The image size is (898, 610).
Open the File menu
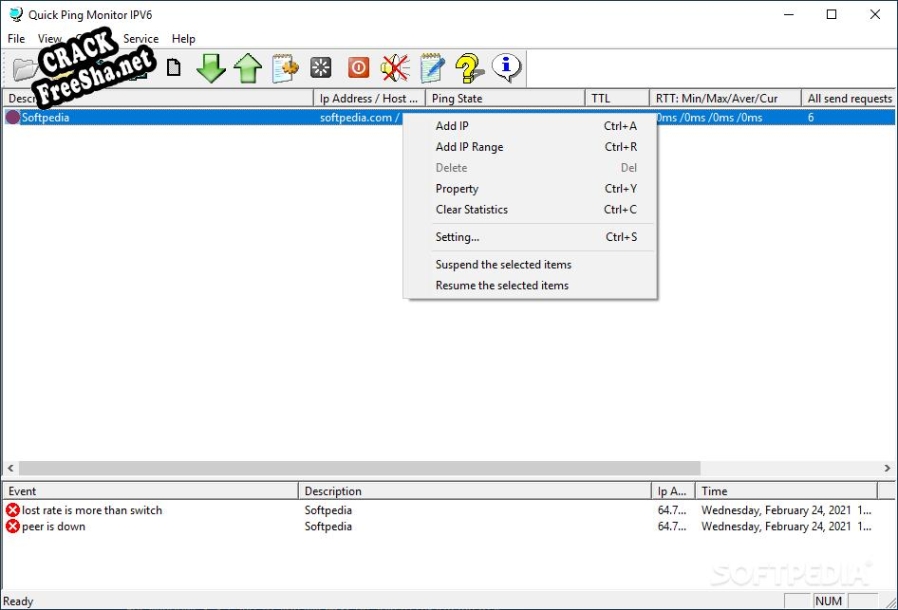click(16, 39)
